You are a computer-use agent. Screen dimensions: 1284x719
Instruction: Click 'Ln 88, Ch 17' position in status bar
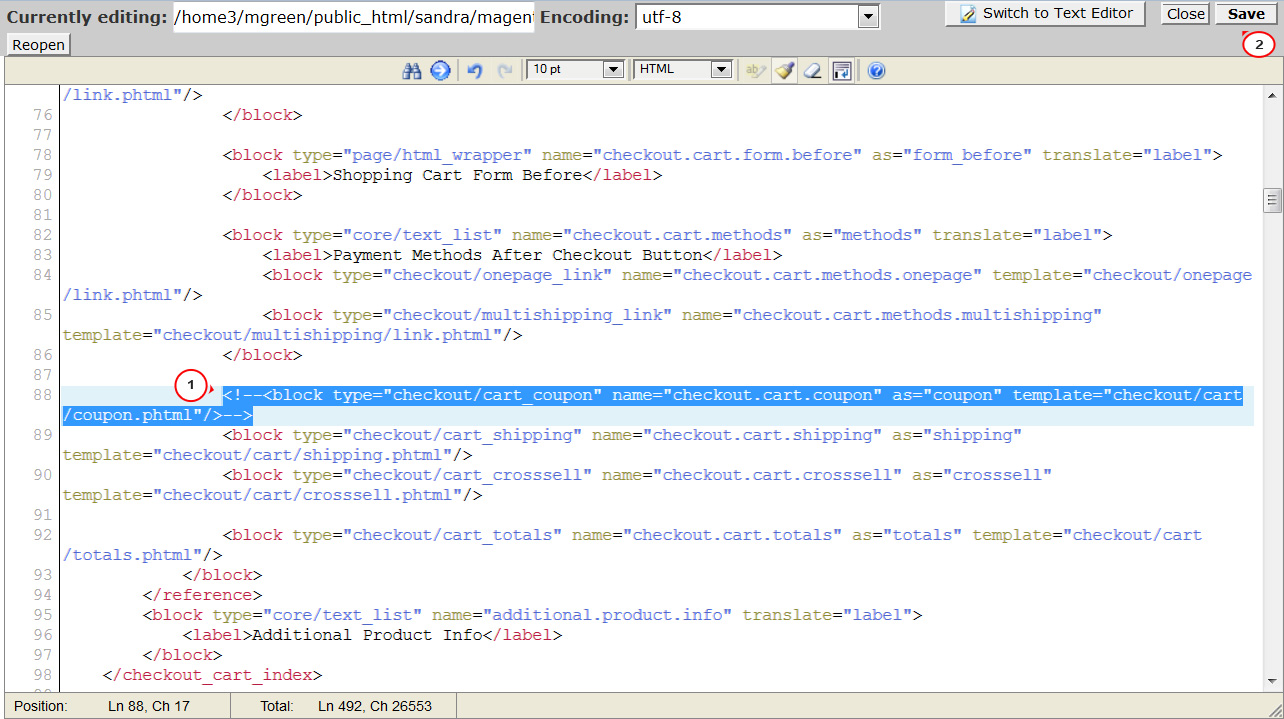(150, 706)
